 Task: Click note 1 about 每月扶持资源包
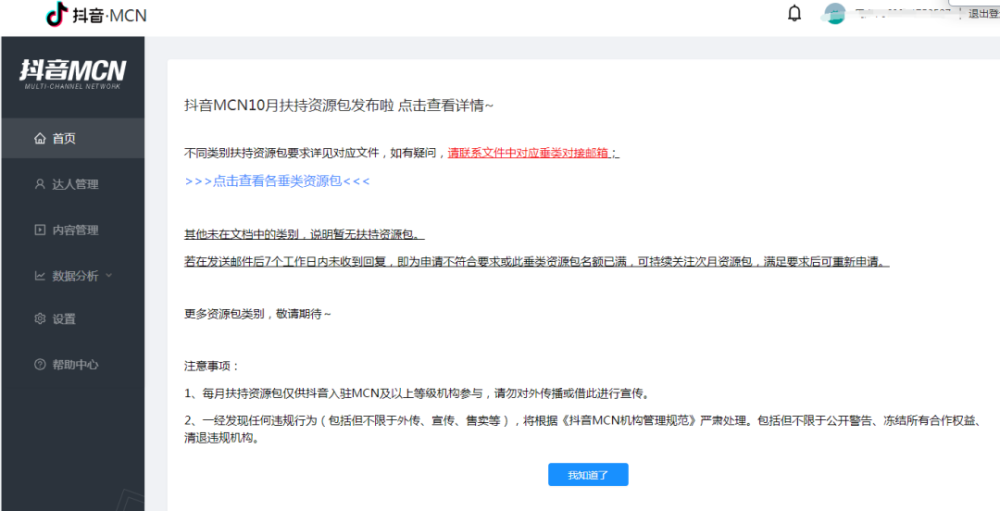tap(418, 393)
